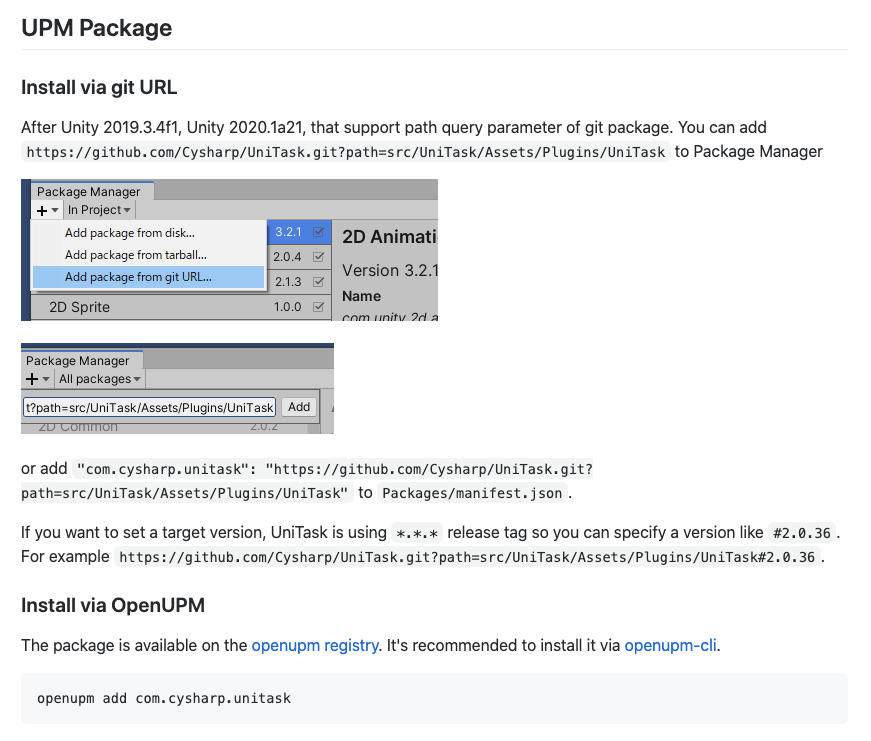
Task: Open the openupm registry link
Action: coord(314,645)
